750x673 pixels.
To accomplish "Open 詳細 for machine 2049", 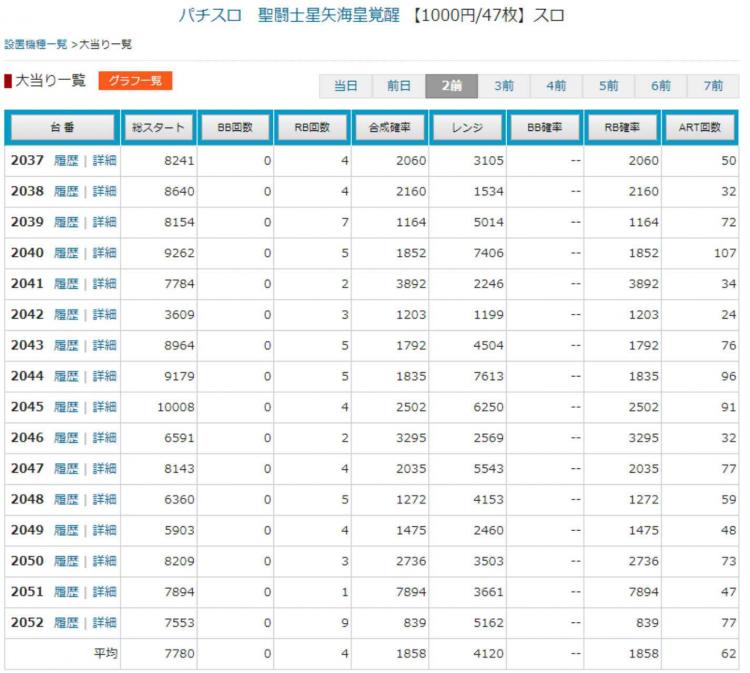I will [104, 530].
